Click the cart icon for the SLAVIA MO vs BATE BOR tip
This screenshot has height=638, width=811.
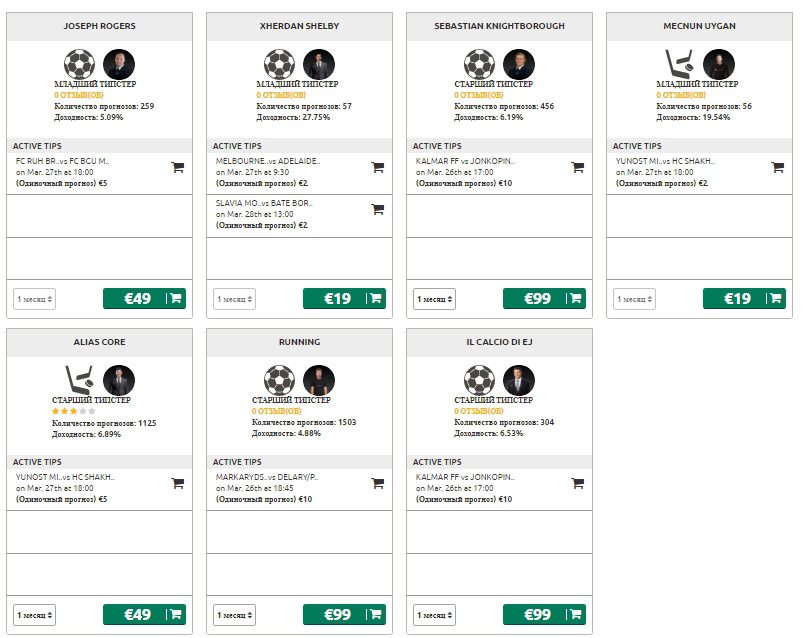(x=377, y=211)
